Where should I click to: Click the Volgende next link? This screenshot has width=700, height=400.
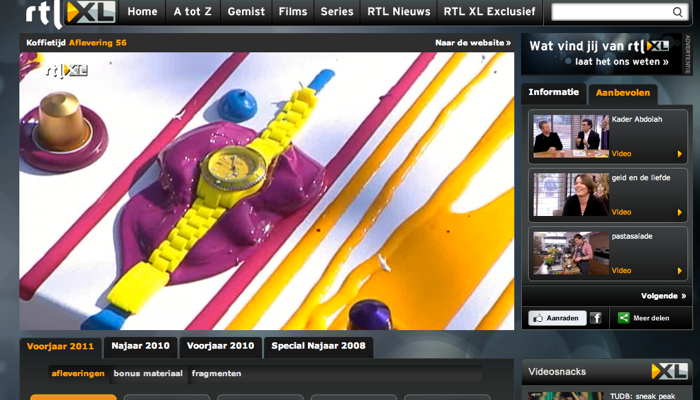663,296
